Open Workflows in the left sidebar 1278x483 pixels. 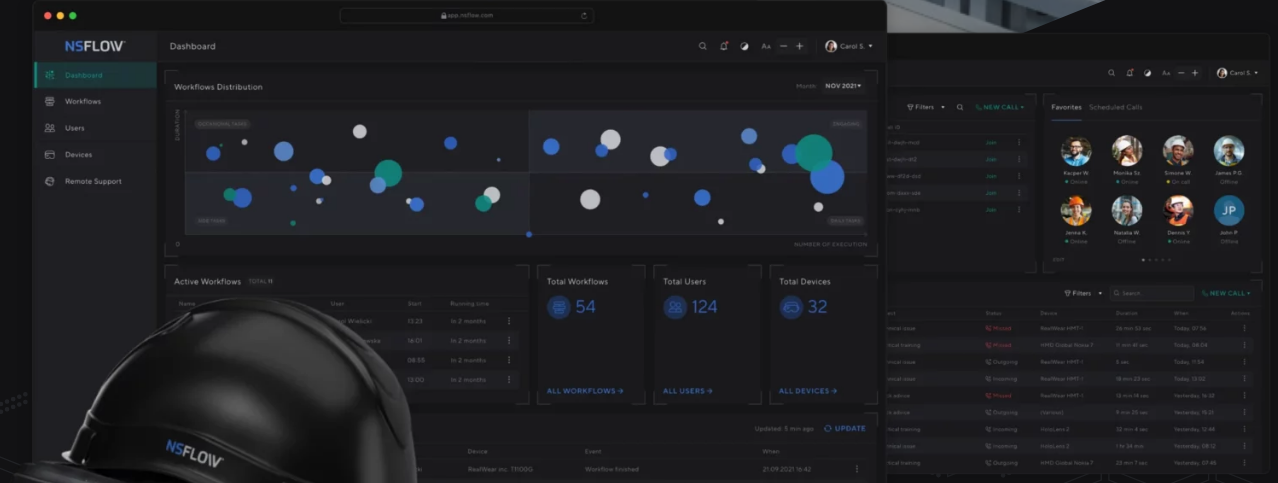94,102
